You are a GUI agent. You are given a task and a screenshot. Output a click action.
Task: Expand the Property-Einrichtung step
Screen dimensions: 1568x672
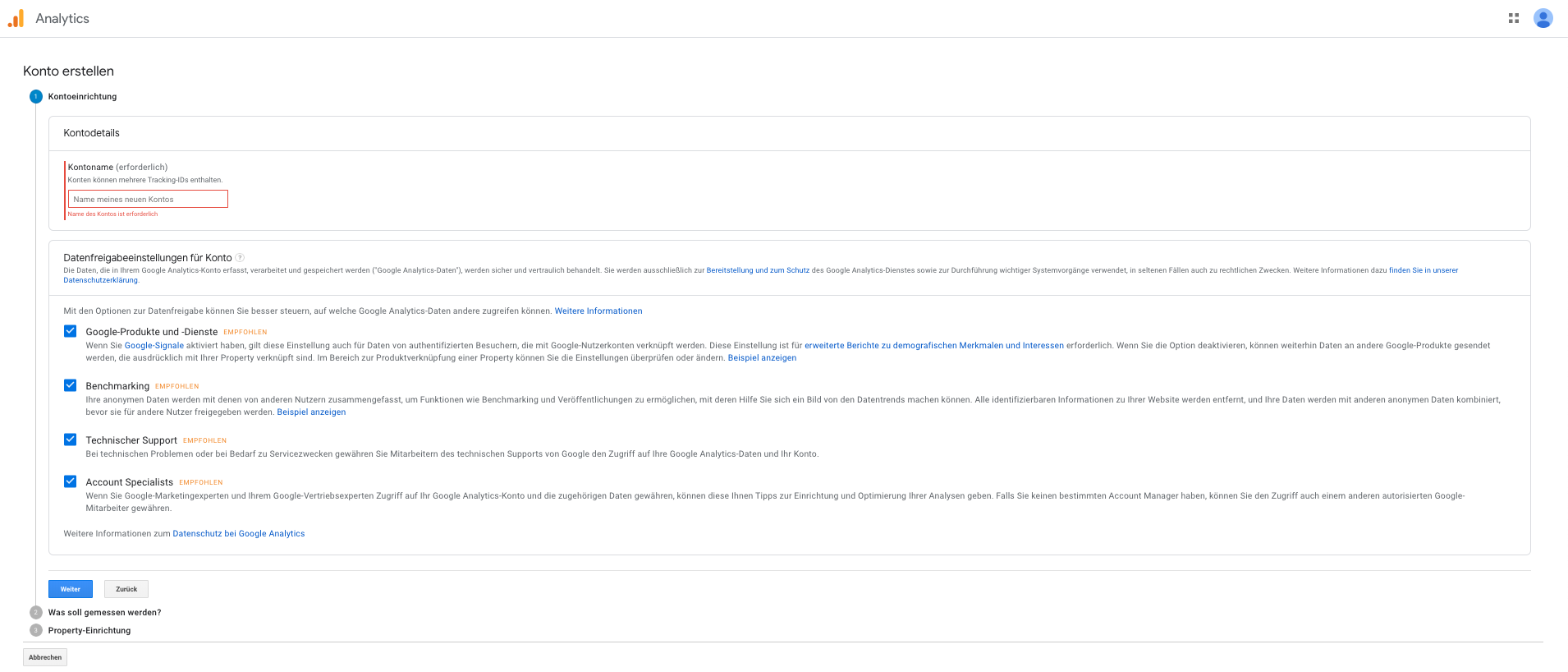click(89, 631)
